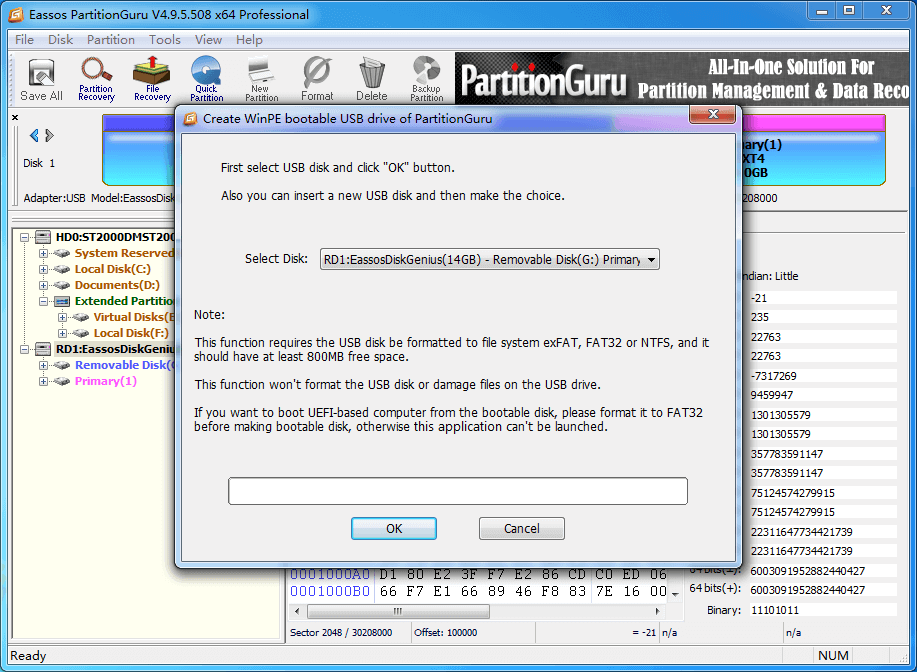The height and width of the screenshot is (672, 917).
Task: Select Local Disk(F:) in the tree
Action: (x=131, y=333)
